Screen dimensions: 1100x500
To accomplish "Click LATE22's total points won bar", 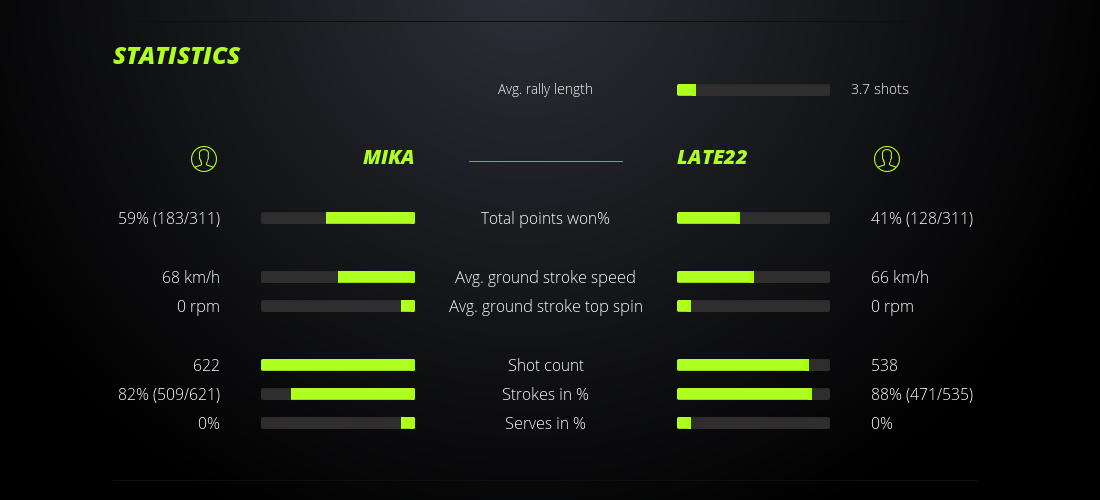I will 753,218.
